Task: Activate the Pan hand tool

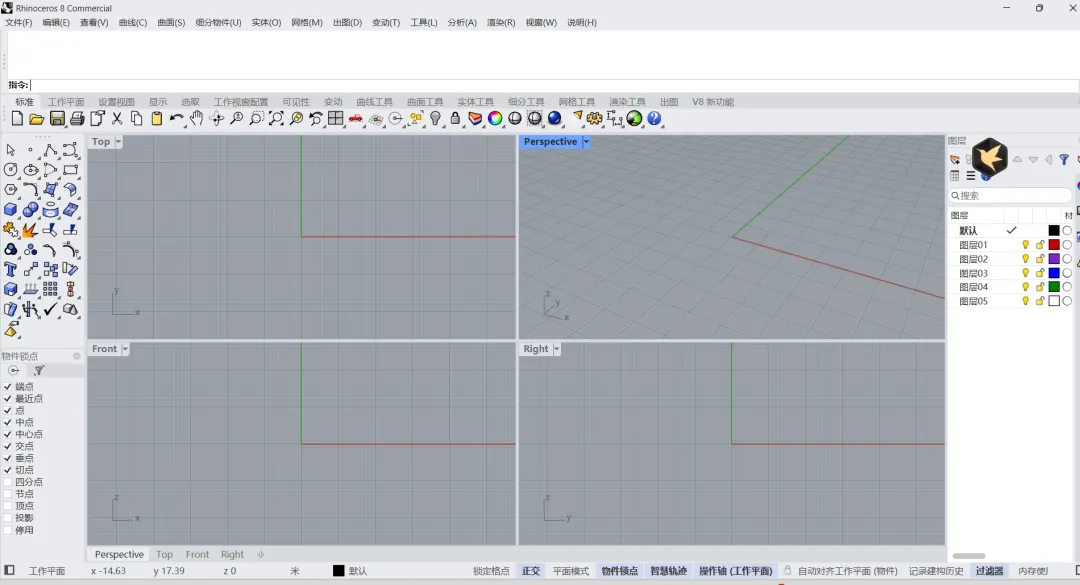Action: (196, 119)
